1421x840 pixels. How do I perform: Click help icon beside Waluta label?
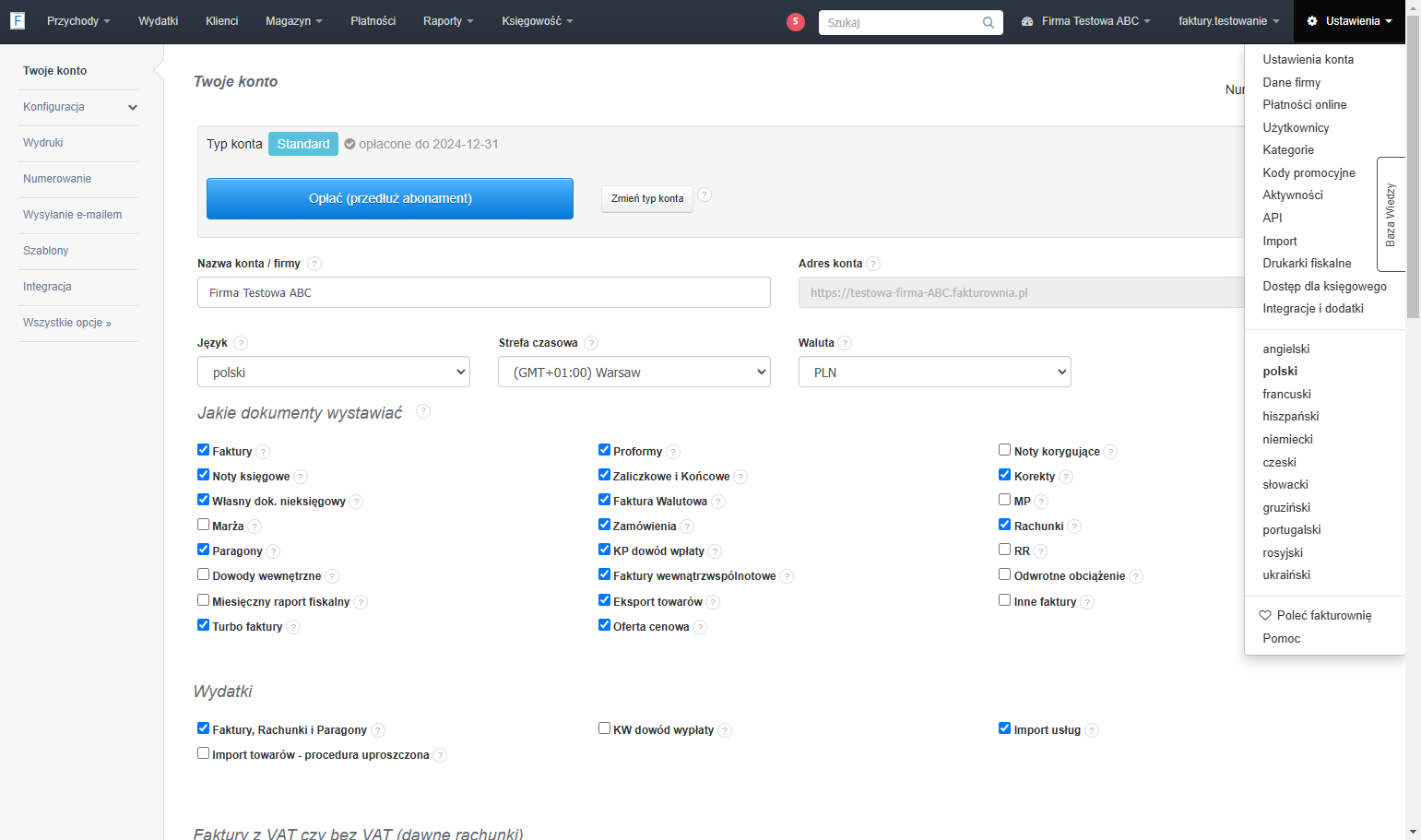pos(845,343)
